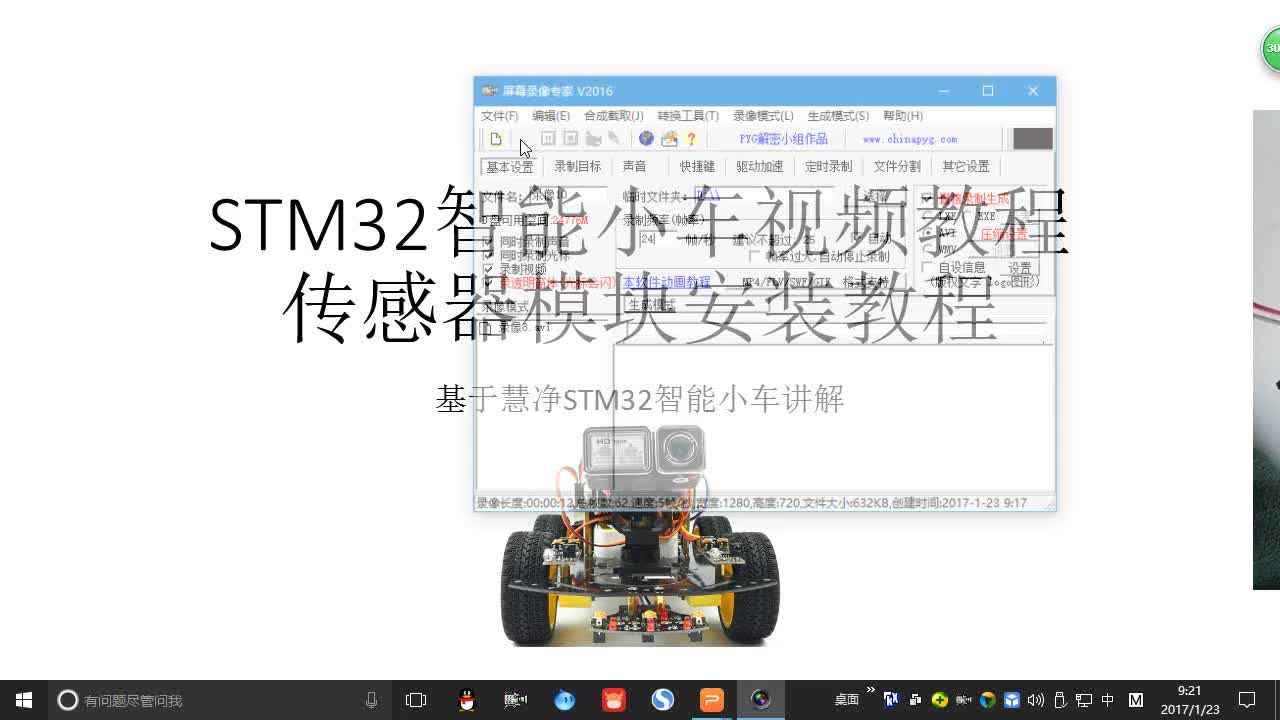
Task: Click the network tray icon
Action: coord(1084,700)
